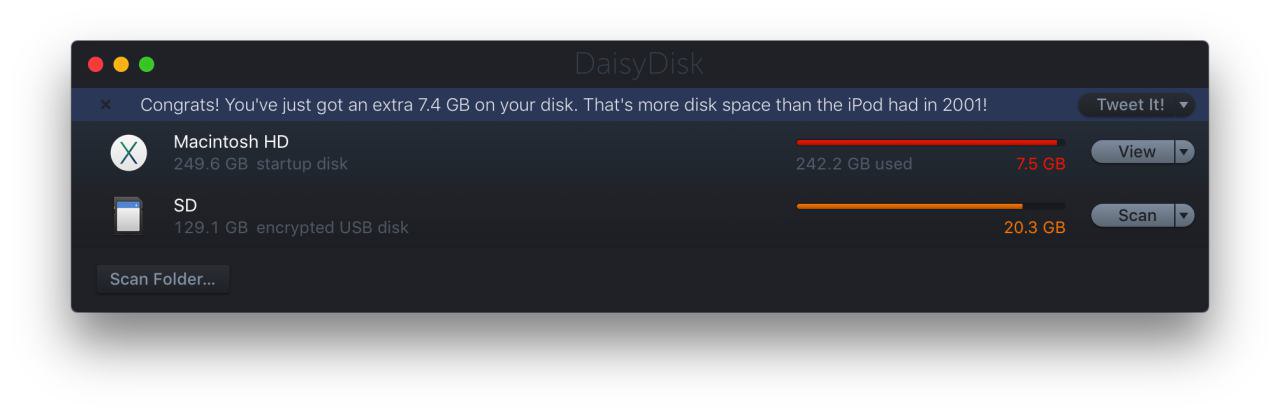This screenshot has width=1280, height=414.
Task: Click the Scan Folder... button
Action: coord(162,279)
